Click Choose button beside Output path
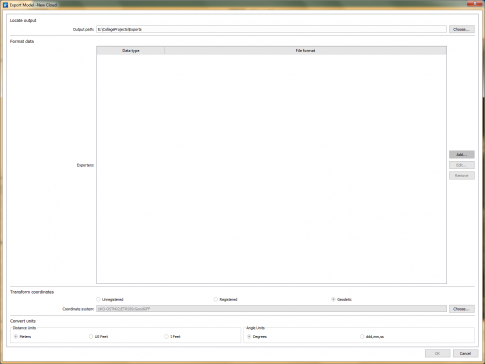The height and width of the screenshot is (364, 485). 462,29
